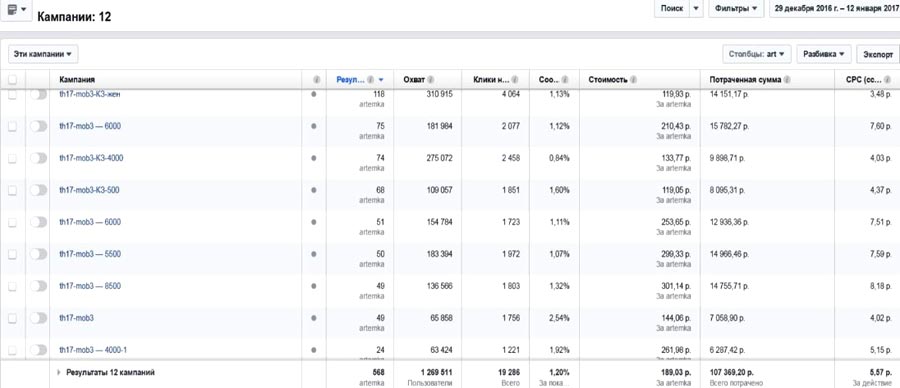Viewport: 900px width, 388px height.
Task: Click the Кампании: 12 heading
Action: coord(74,17)
